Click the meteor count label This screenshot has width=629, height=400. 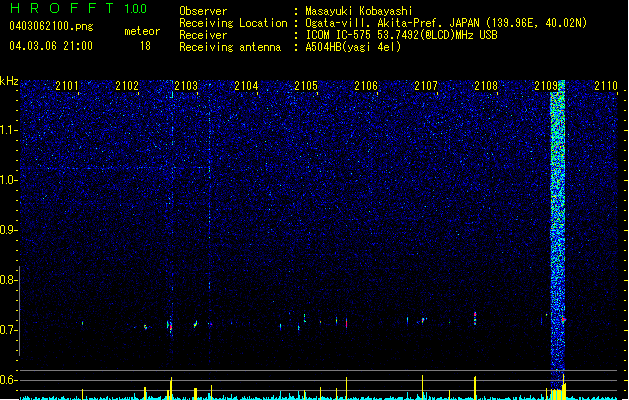click(142, 31)
